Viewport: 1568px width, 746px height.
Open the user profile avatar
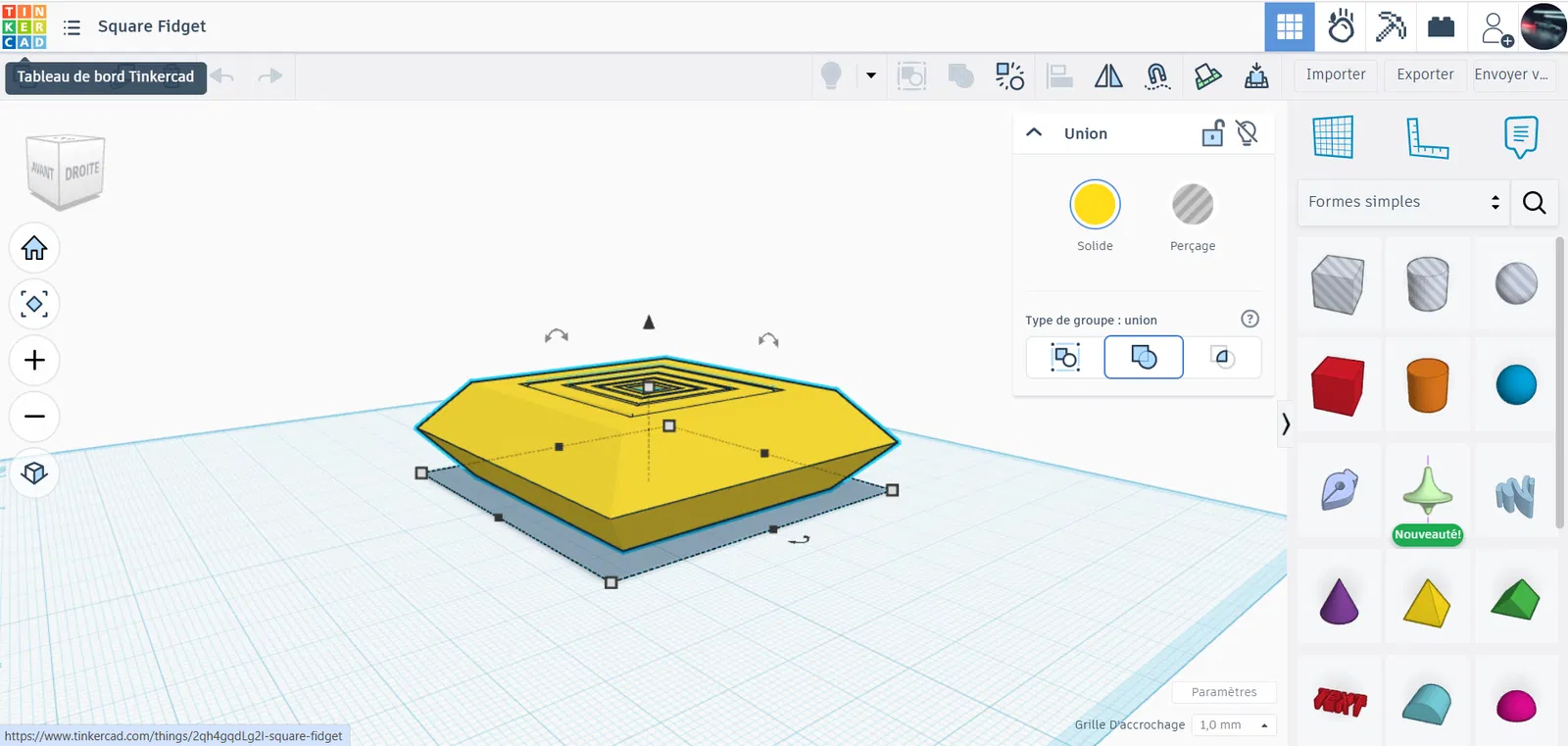(x=1543, y=26)
